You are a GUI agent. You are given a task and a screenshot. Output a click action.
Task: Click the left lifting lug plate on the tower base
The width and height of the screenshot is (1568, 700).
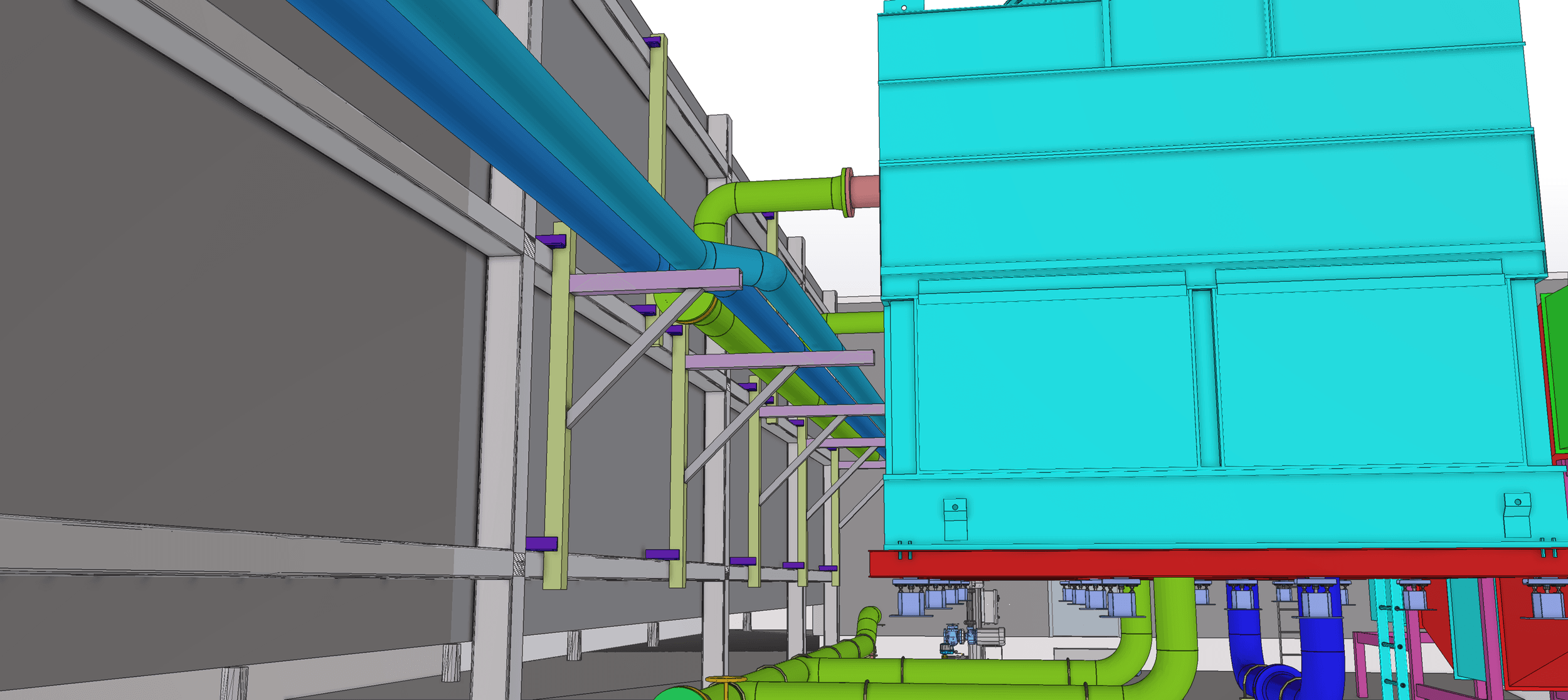pyautogui.click(x=955, y=518)
